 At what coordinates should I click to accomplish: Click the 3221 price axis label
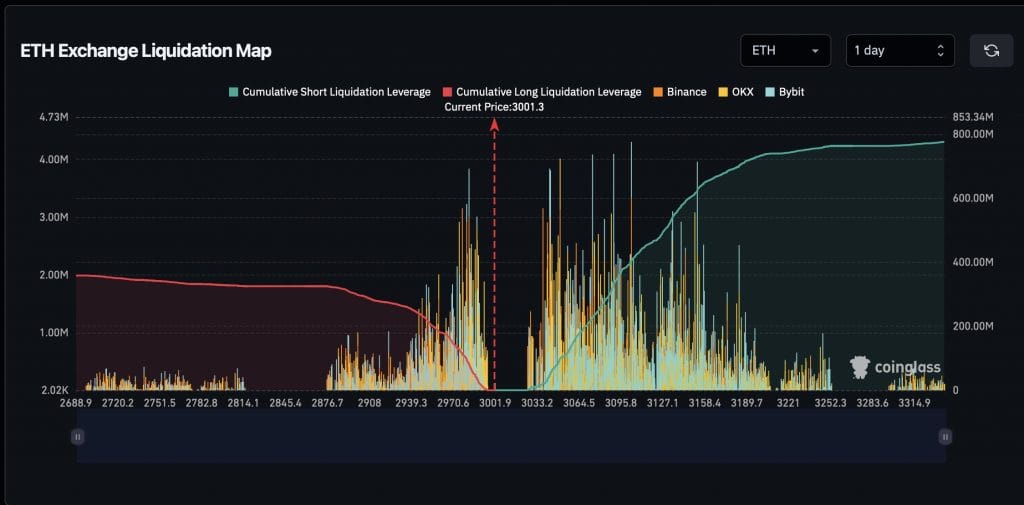point(788,403)
